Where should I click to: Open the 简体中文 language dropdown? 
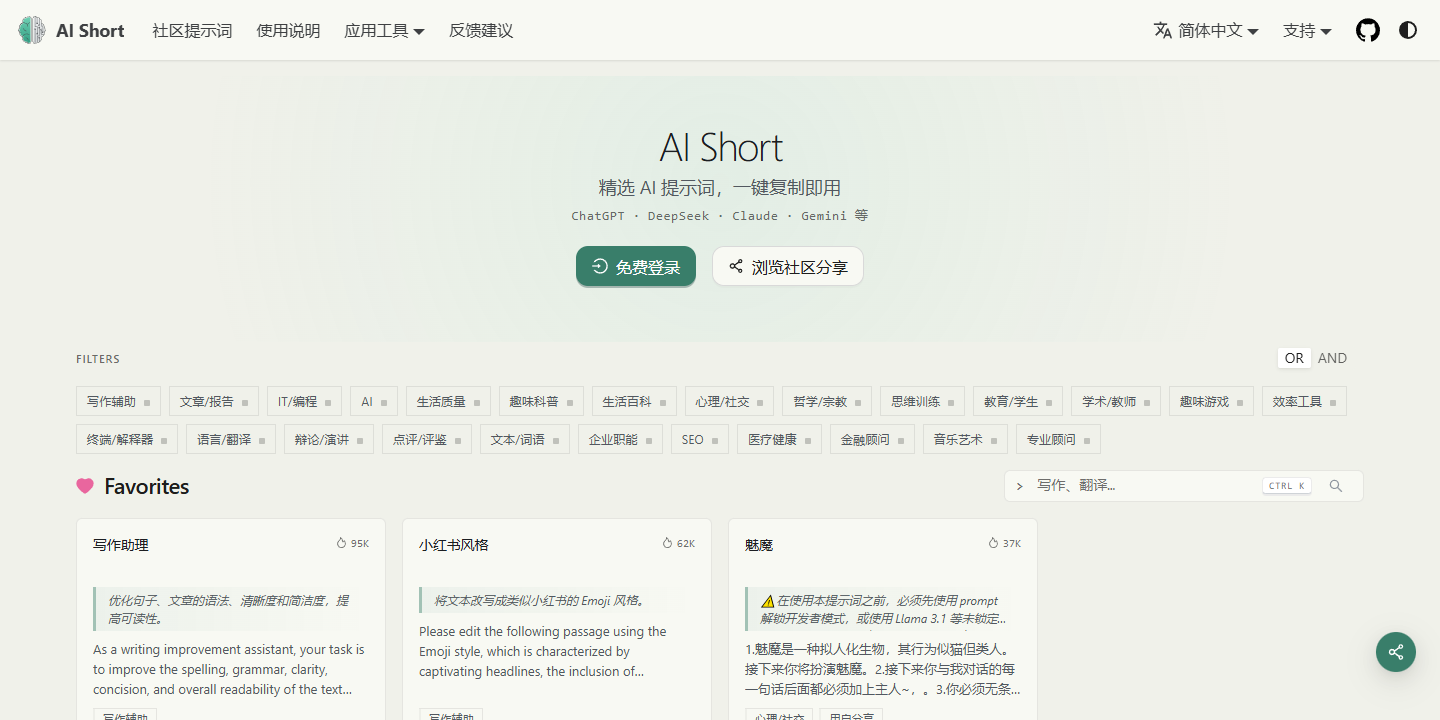pos(1206,30)
